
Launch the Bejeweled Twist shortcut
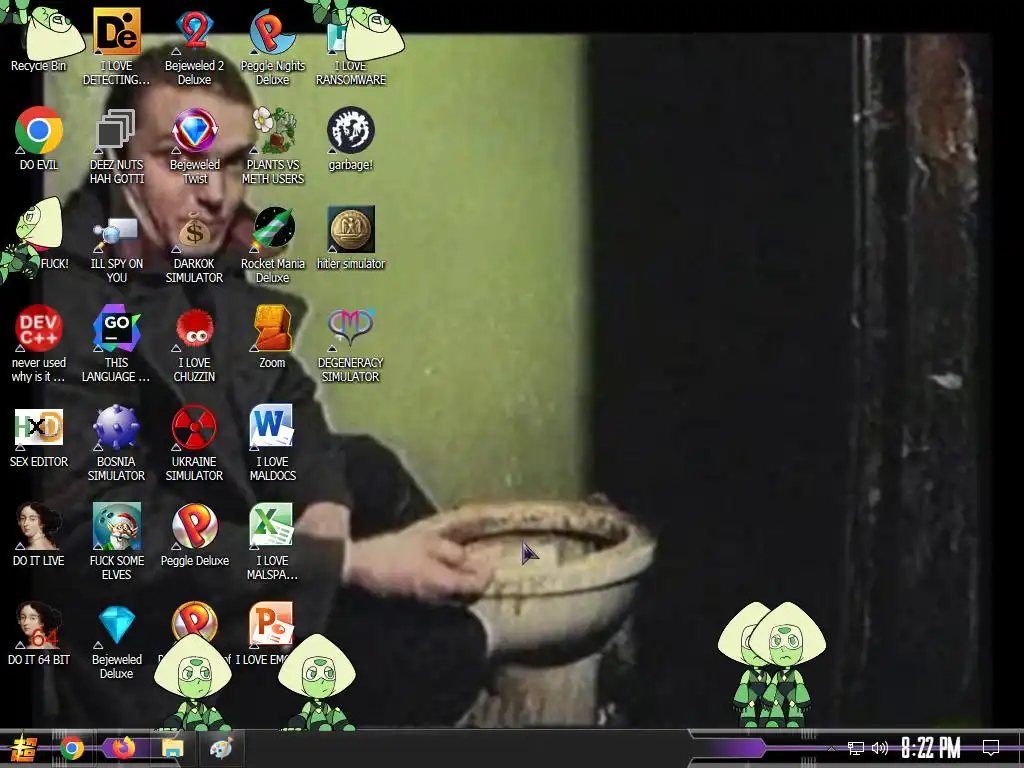pos(194,145)
